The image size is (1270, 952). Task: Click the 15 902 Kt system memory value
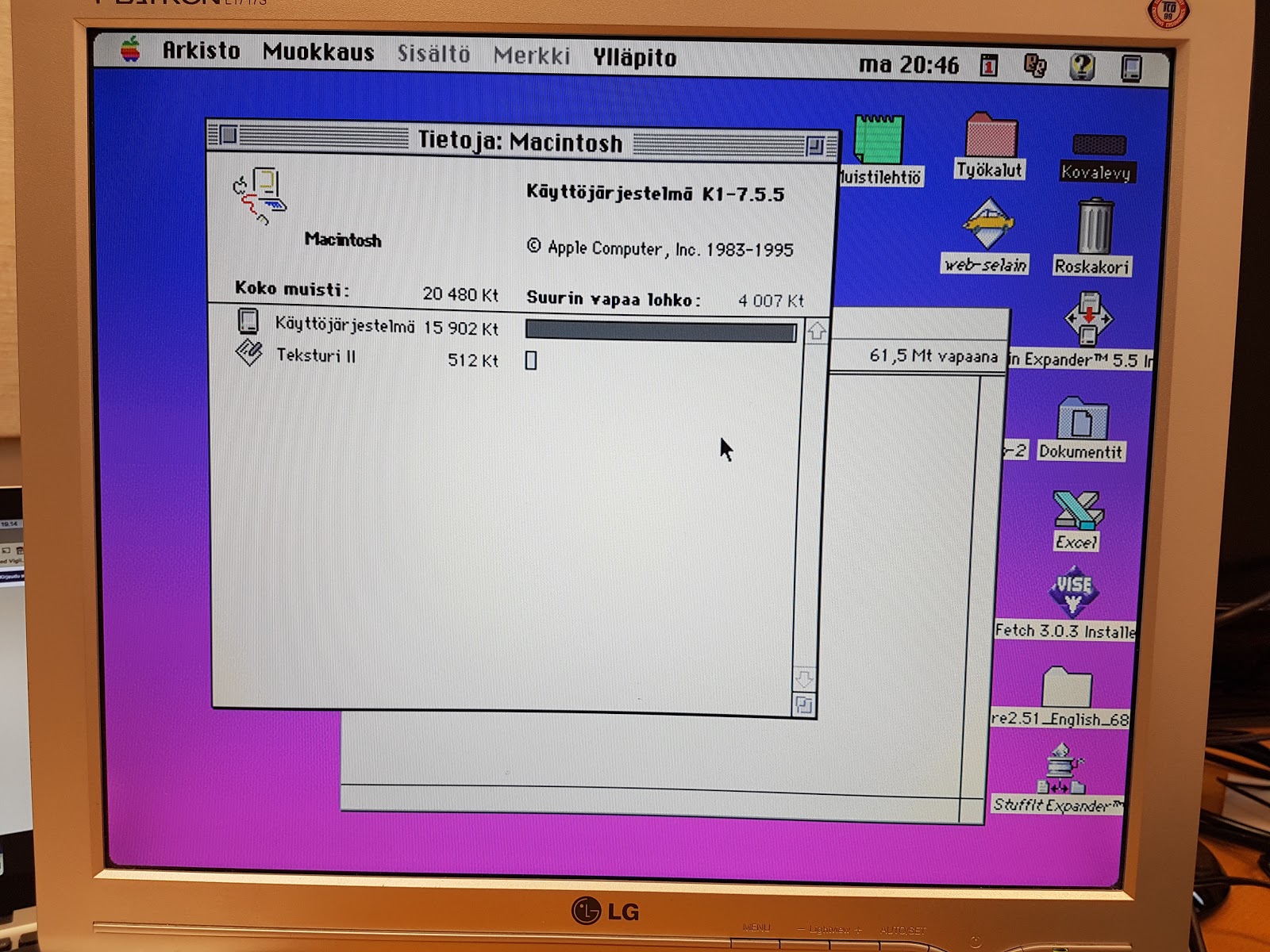coord(461,328)
